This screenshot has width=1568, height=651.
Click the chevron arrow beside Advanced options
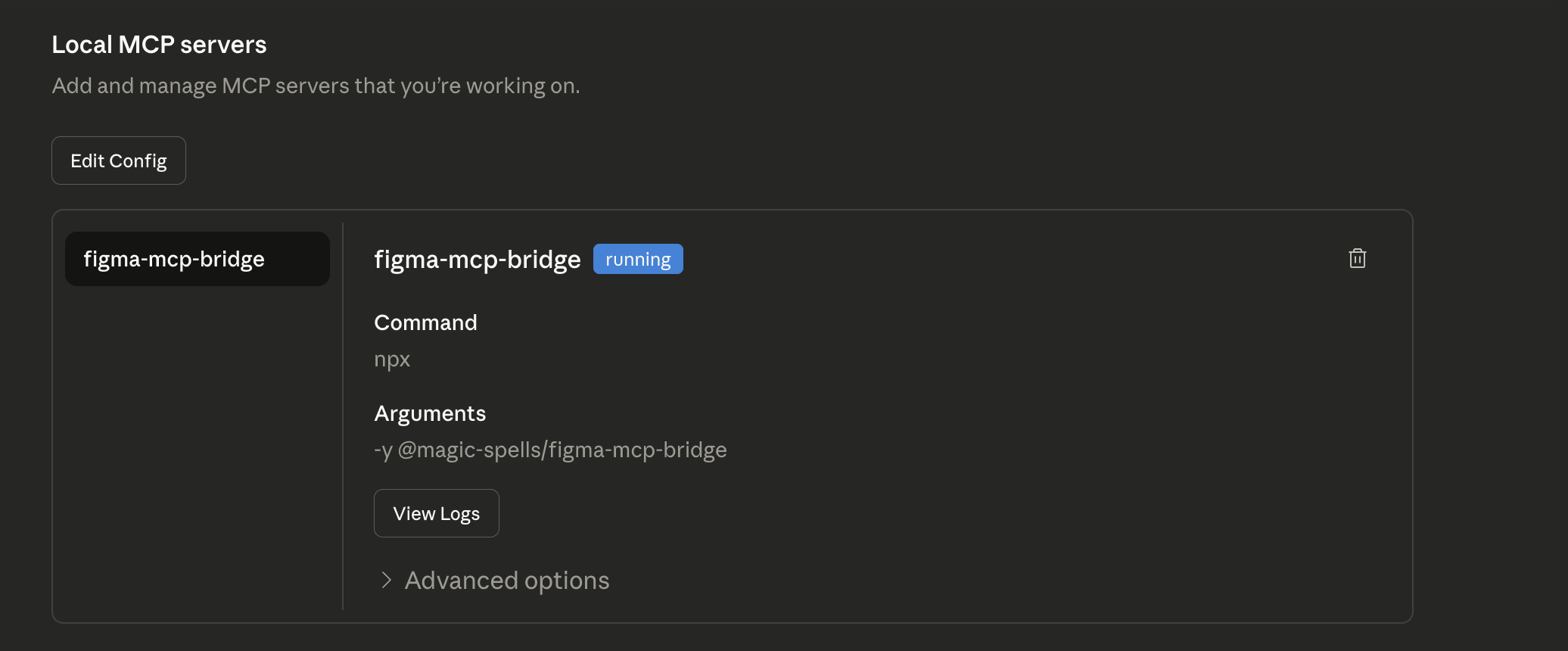point(386,581)
